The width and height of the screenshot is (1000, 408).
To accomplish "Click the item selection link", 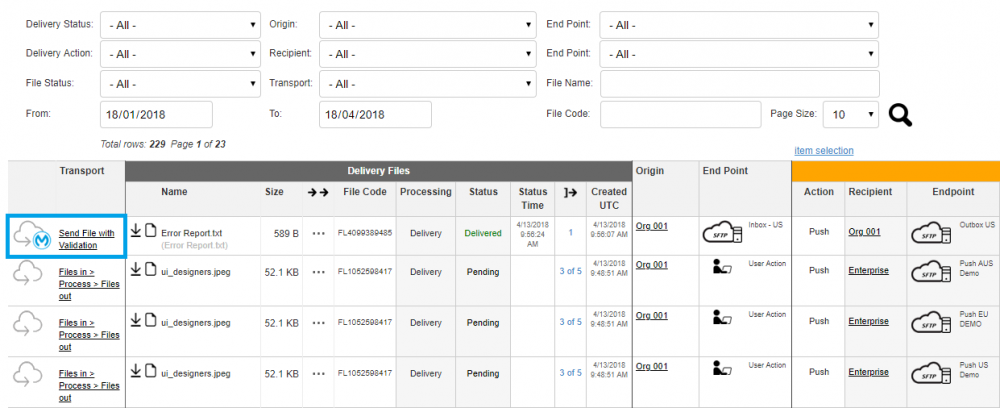I will [823, 151].
